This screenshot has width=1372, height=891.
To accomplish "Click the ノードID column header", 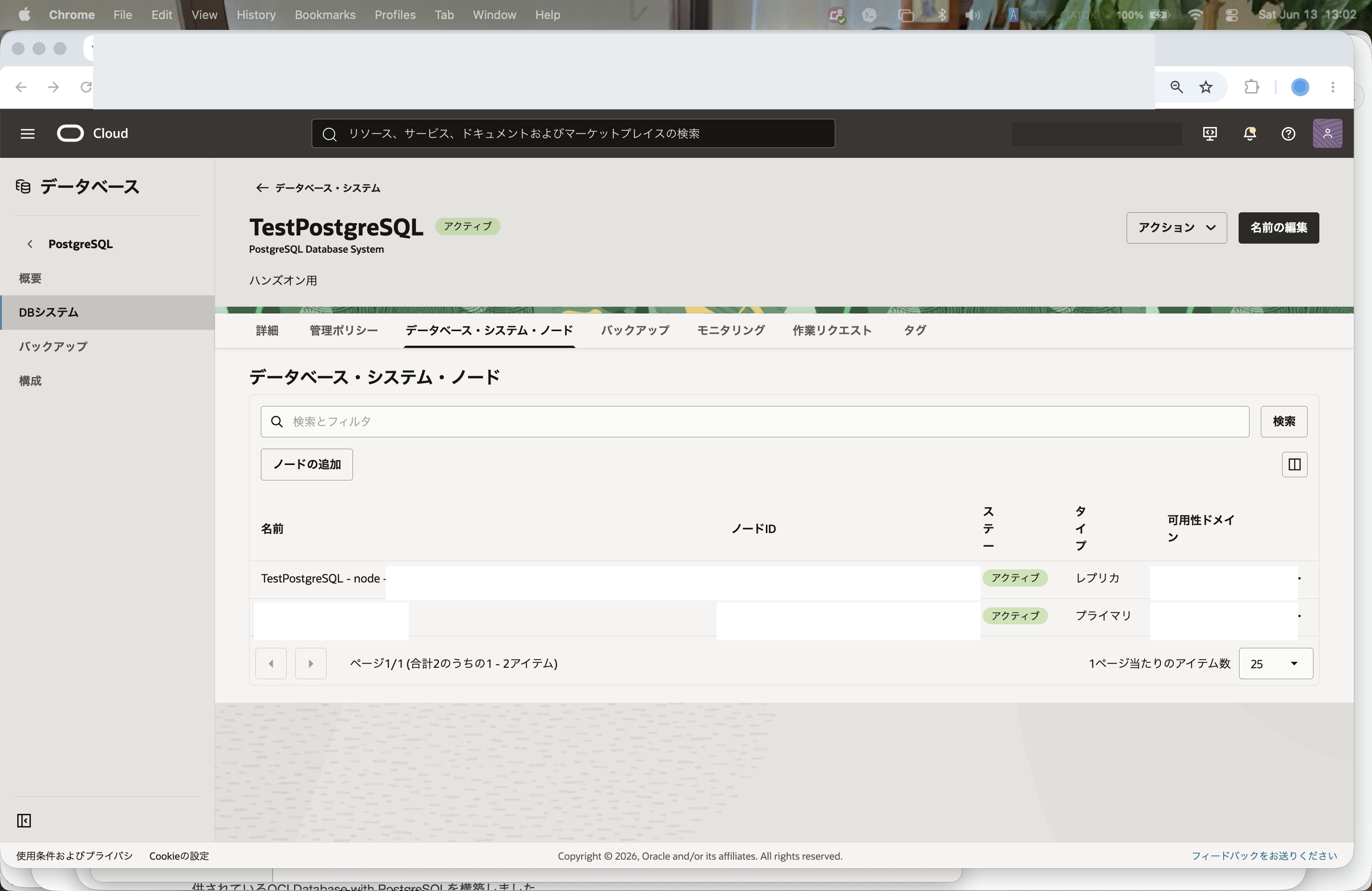I will click(x=754, y=529).
